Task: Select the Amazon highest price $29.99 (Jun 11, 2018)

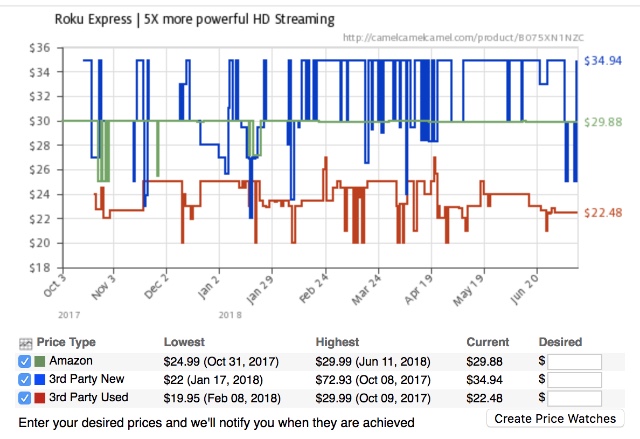Action: 373,362
